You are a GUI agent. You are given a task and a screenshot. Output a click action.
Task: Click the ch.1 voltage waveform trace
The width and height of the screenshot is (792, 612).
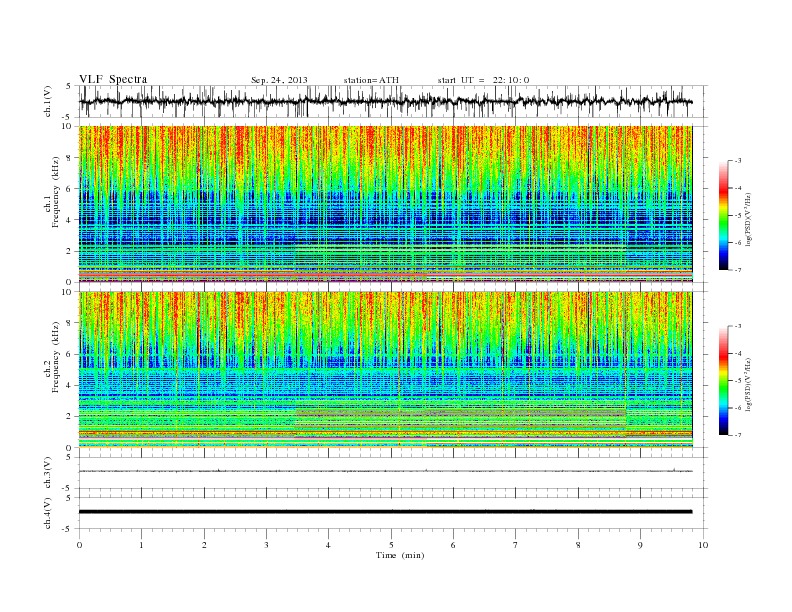pos(385,101)
